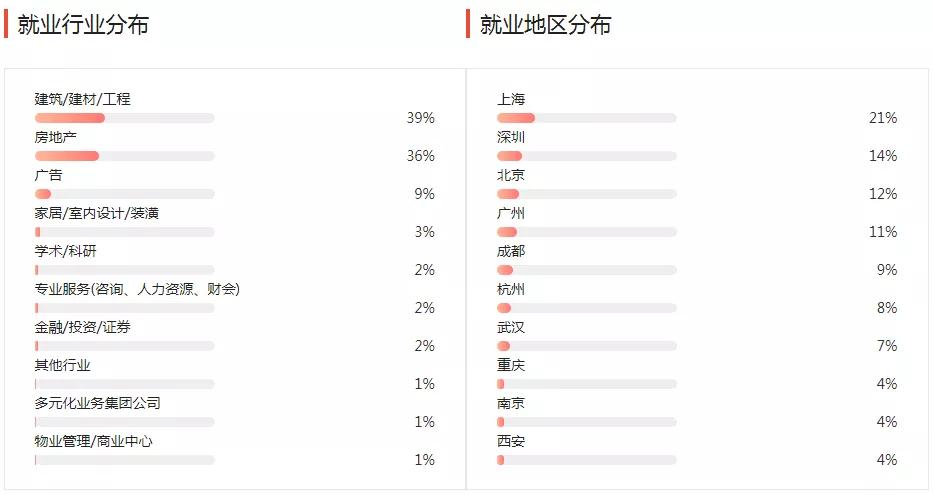Click the 成都 region progress bar
The width and height of the screenshot is (933, 495).
coord(587,270)
